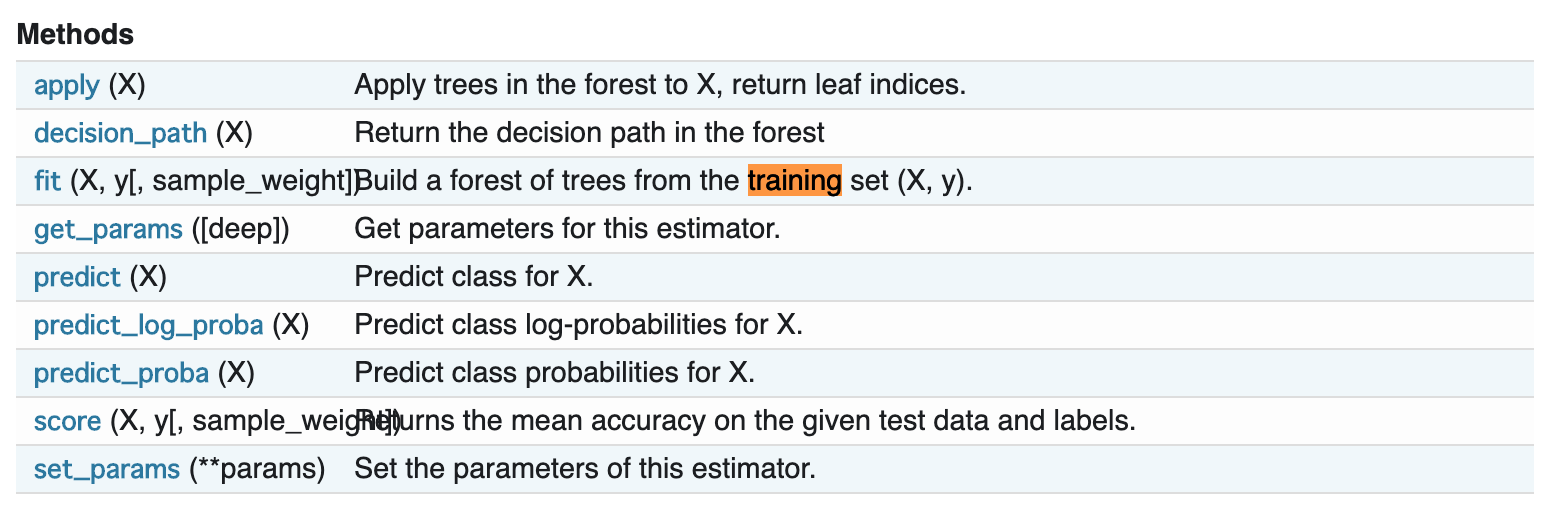Click "Predict class log-probabilities for X" text

(x=578, y=325)
